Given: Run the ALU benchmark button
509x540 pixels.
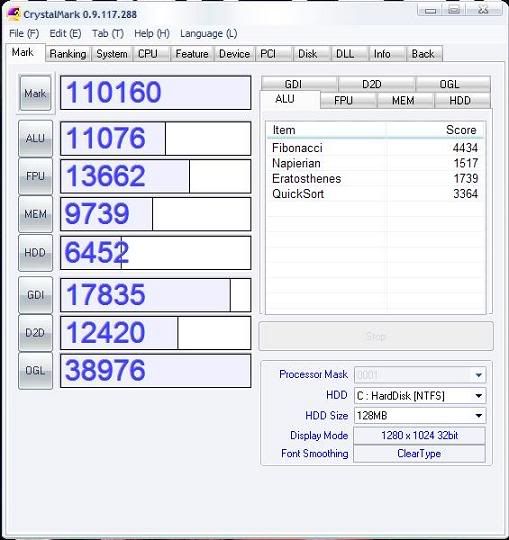Looking at the screenshot, I should [x=35, y=138].
